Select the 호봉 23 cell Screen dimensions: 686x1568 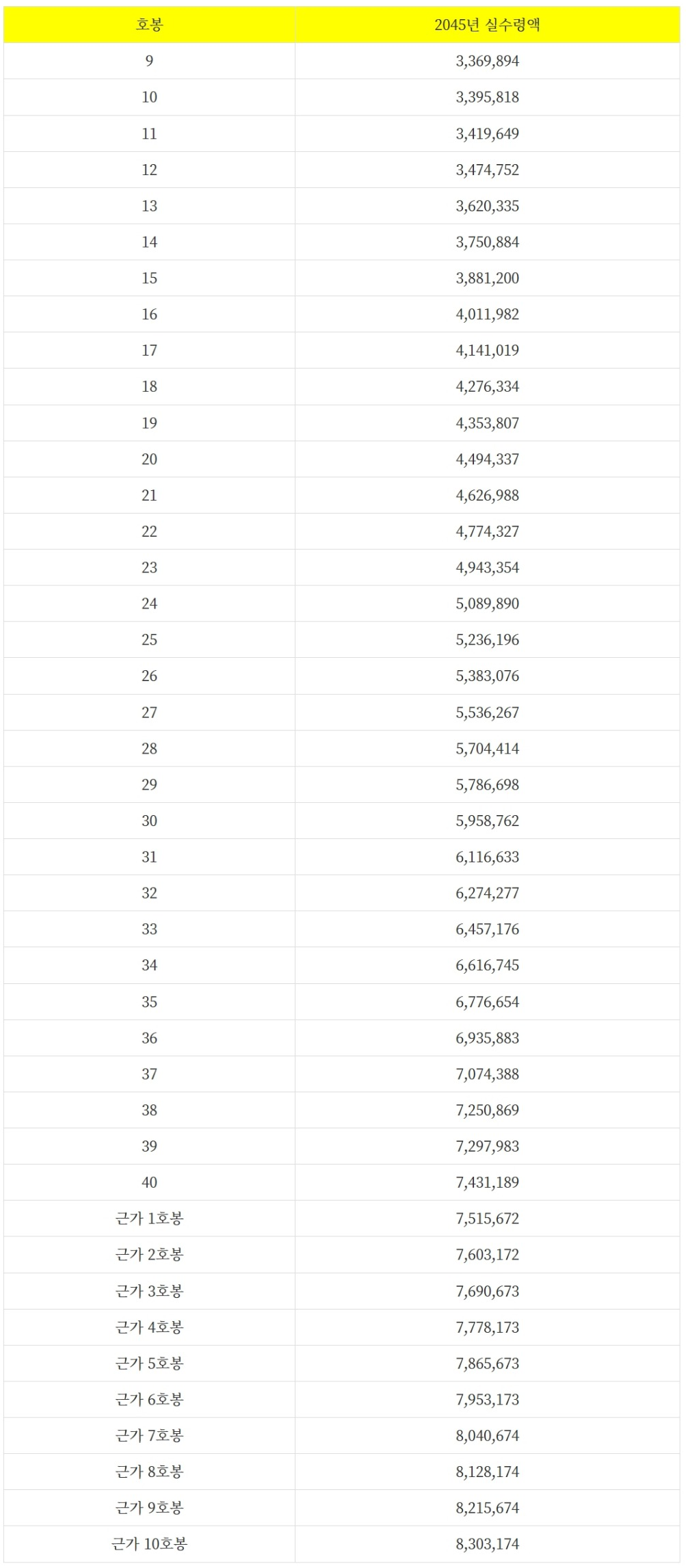(x=149, y=568)
